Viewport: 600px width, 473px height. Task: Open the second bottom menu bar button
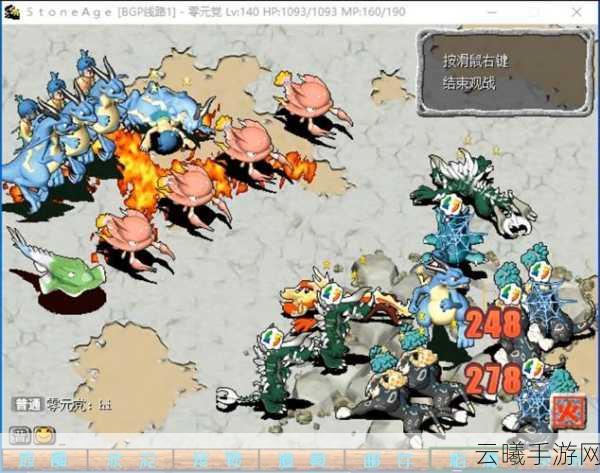pyautogui.click(x=131, y=460)
